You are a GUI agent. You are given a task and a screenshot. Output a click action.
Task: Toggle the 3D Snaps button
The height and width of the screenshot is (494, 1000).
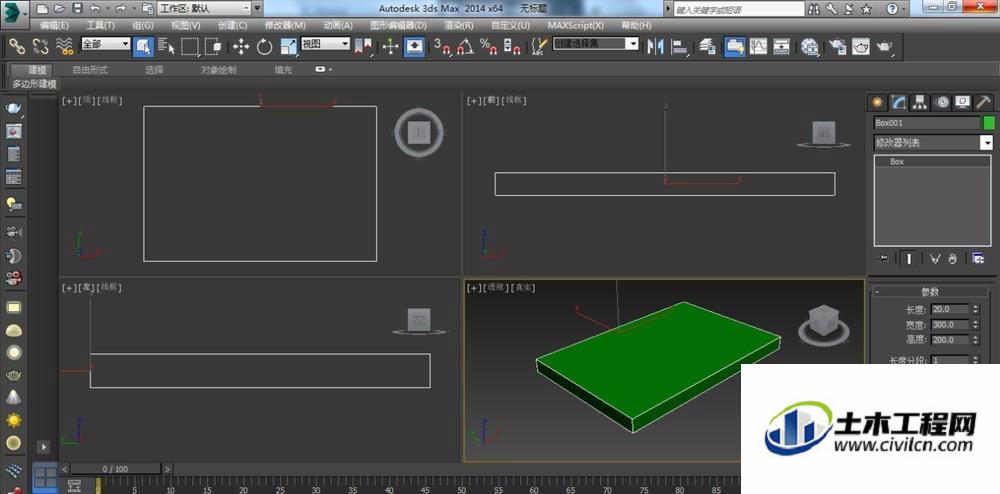click(442, 47)
